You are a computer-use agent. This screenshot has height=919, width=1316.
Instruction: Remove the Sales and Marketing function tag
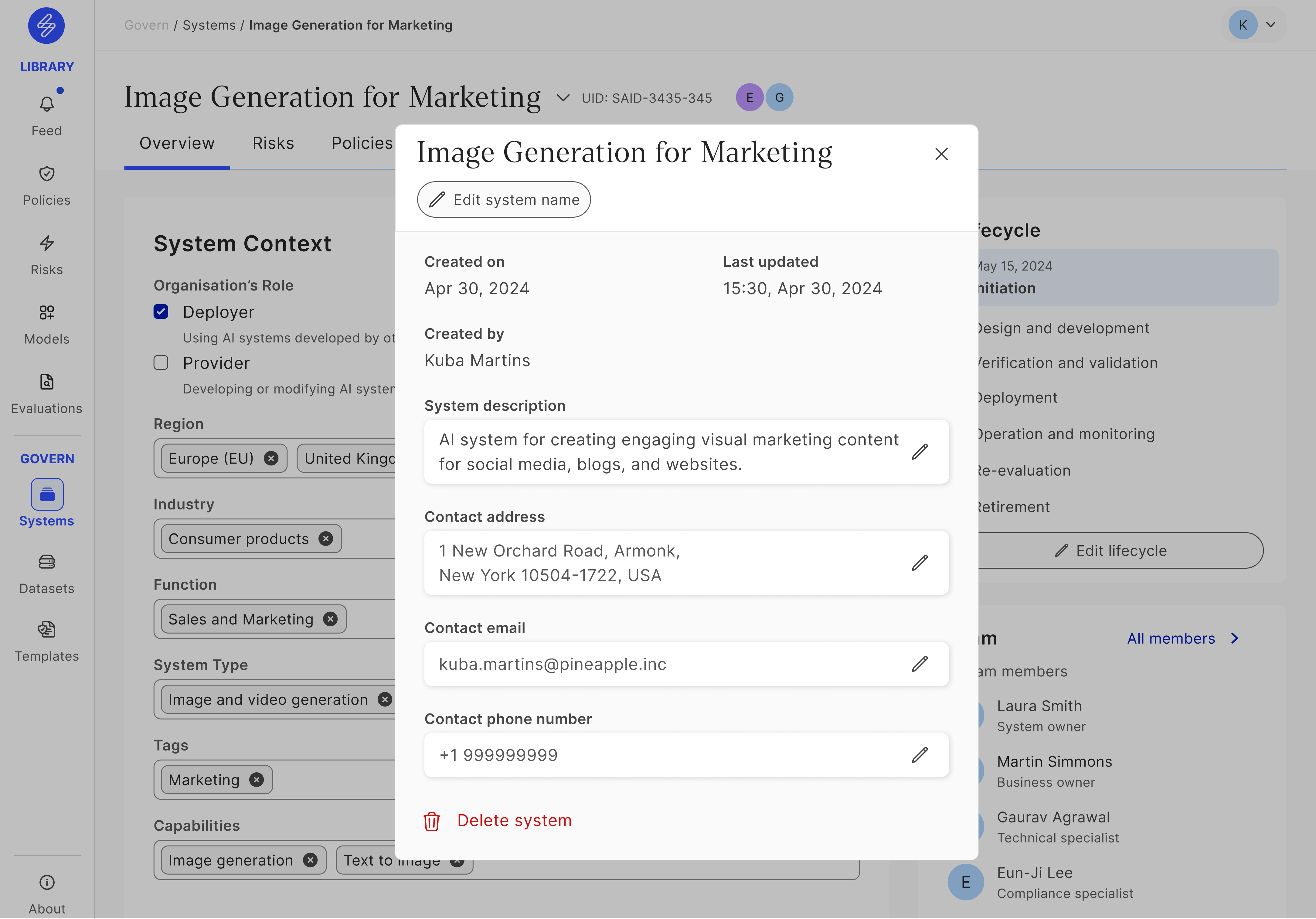(330, 619)
